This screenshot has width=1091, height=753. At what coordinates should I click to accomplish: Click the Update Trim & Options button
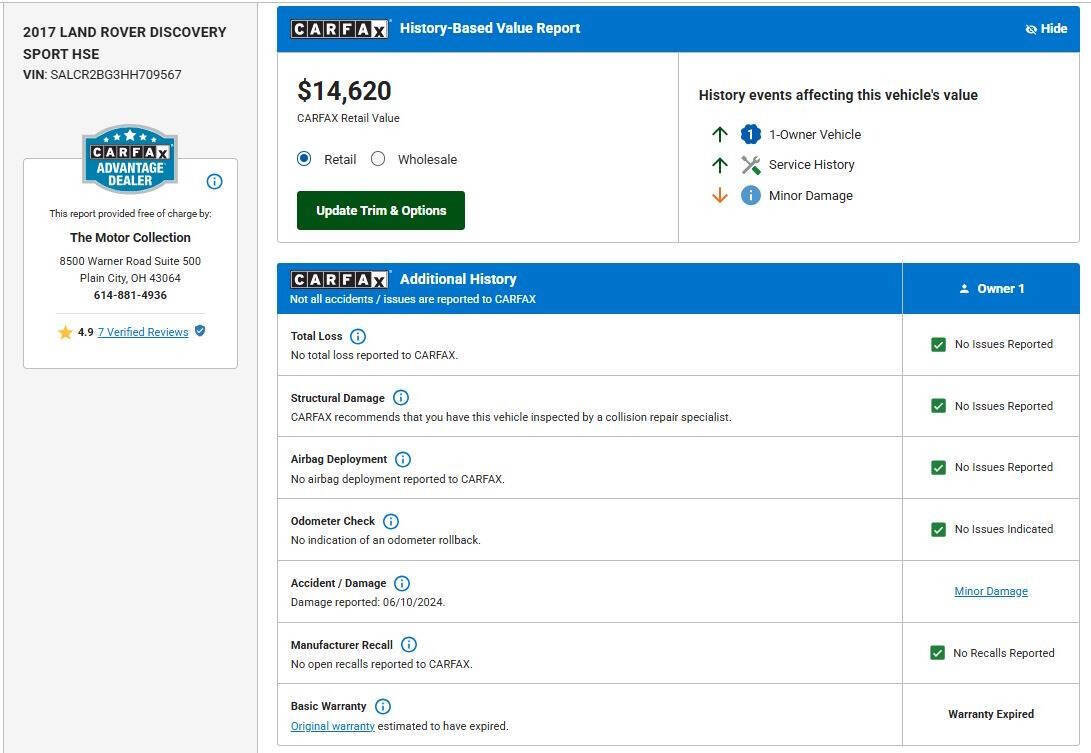tap(381, 210)
